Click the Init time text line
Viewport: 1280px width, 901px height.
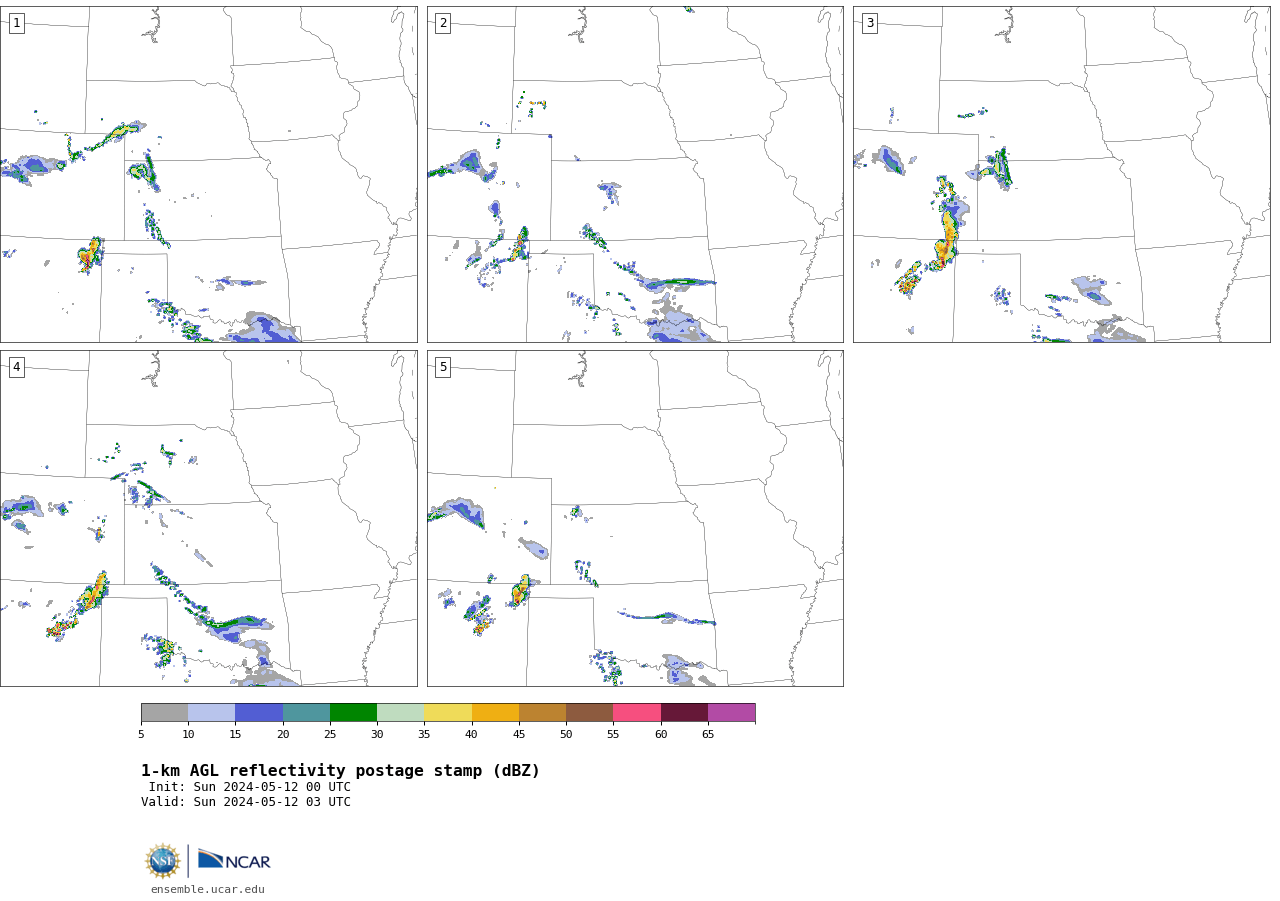coord(250,787)
